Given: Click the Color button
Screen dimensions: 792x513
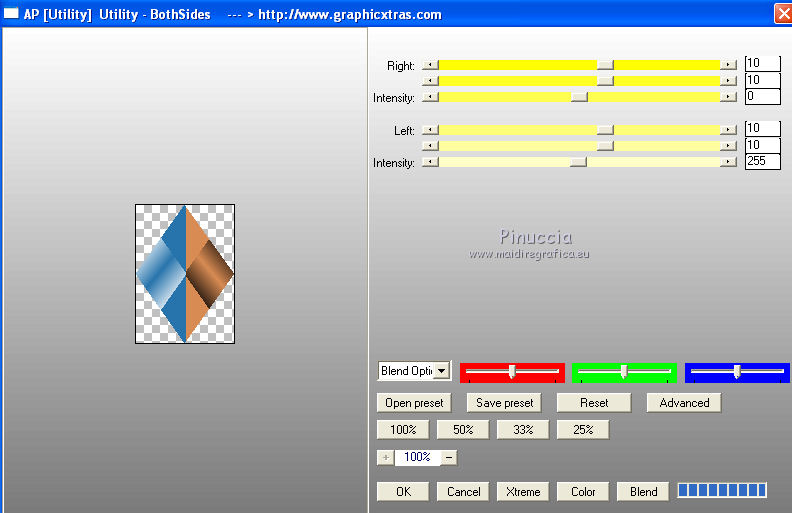Looking at the screenshot, I should tap(583, 492).
